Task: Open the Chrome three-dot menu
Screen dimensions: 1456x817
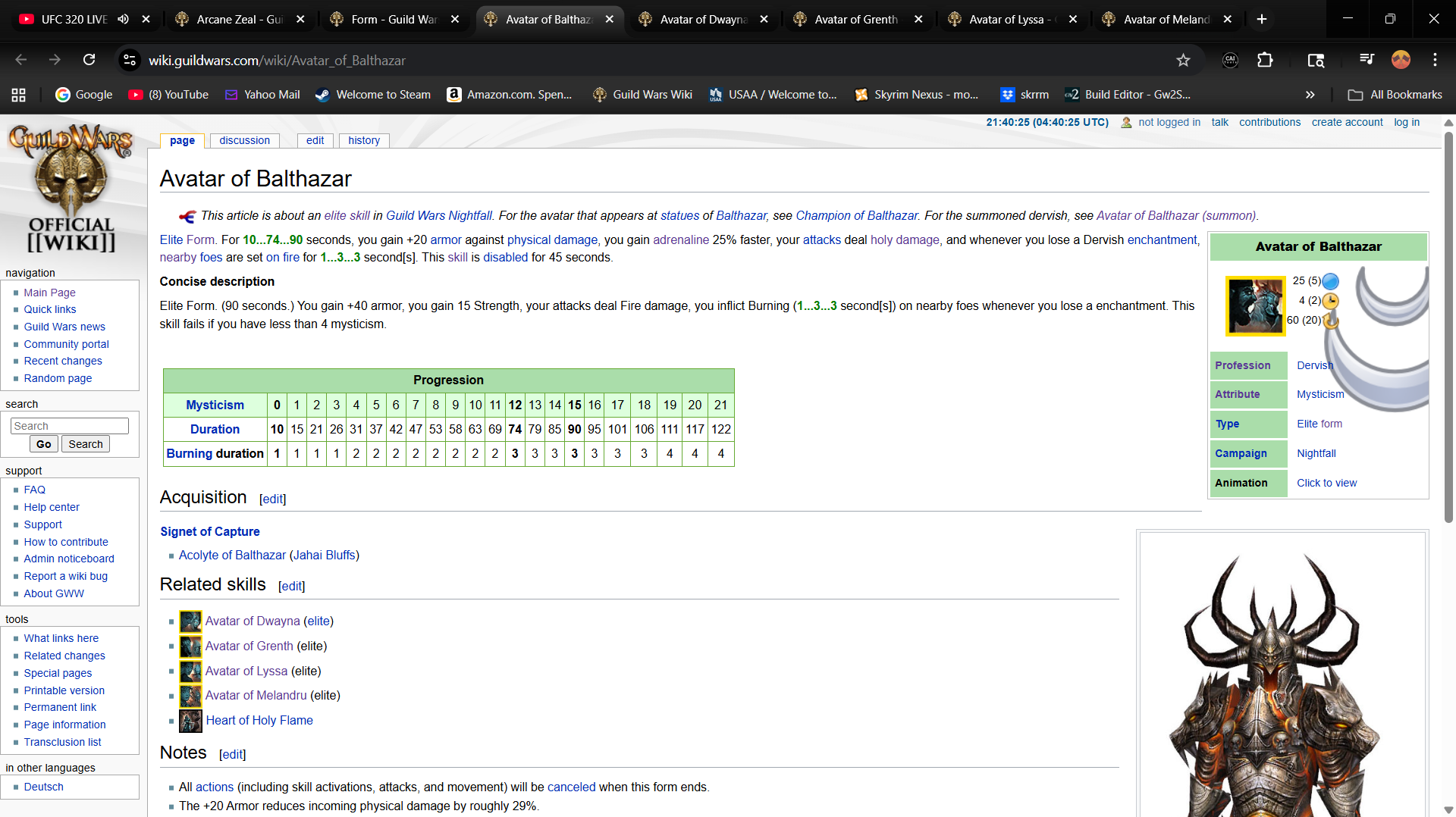Action: coord(1435,60)
